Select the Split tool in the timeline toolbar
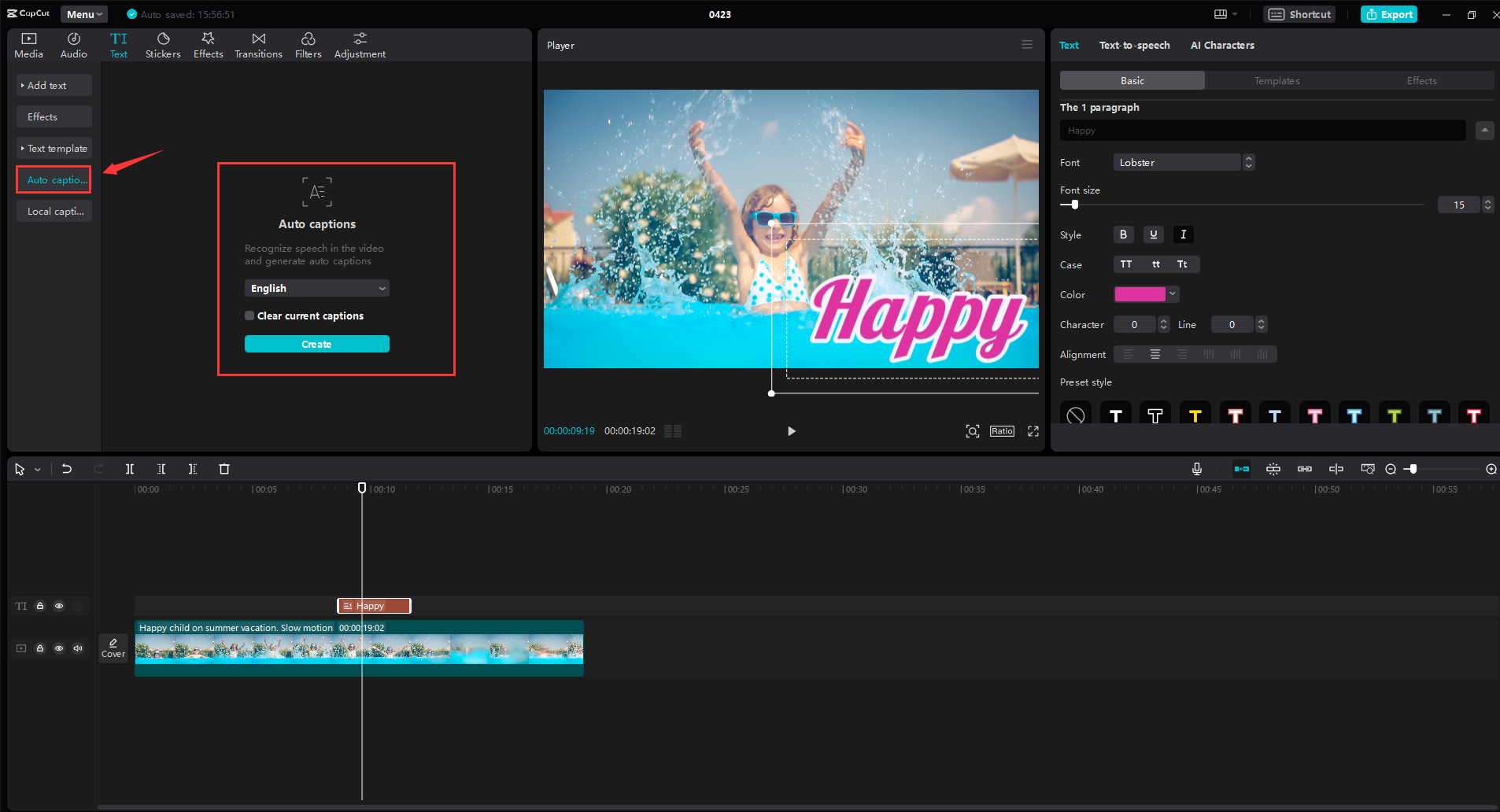This screenshot has height=812, width=1500. [130, 468]
